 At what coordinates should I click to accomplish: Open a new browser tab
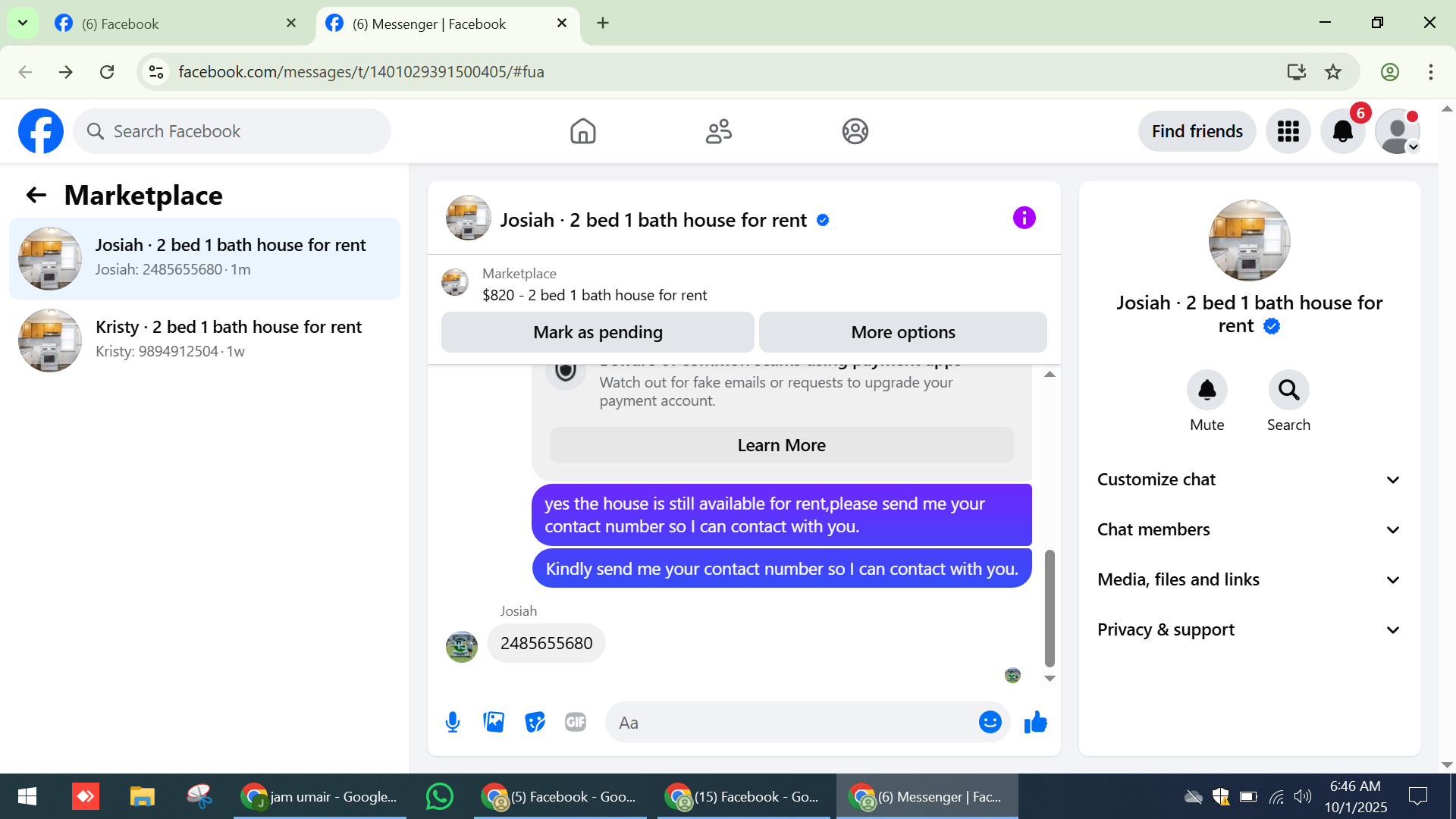pos(603,24)
